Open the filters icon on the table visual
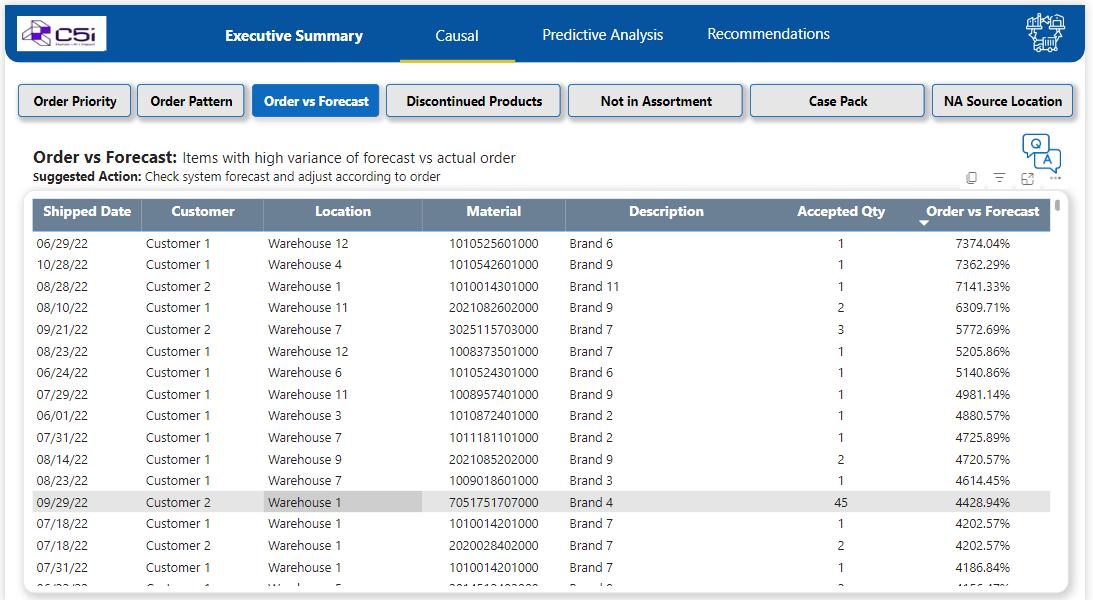Image resolution: width=1093 pixels, height=600 pixels. coord(999,178)
